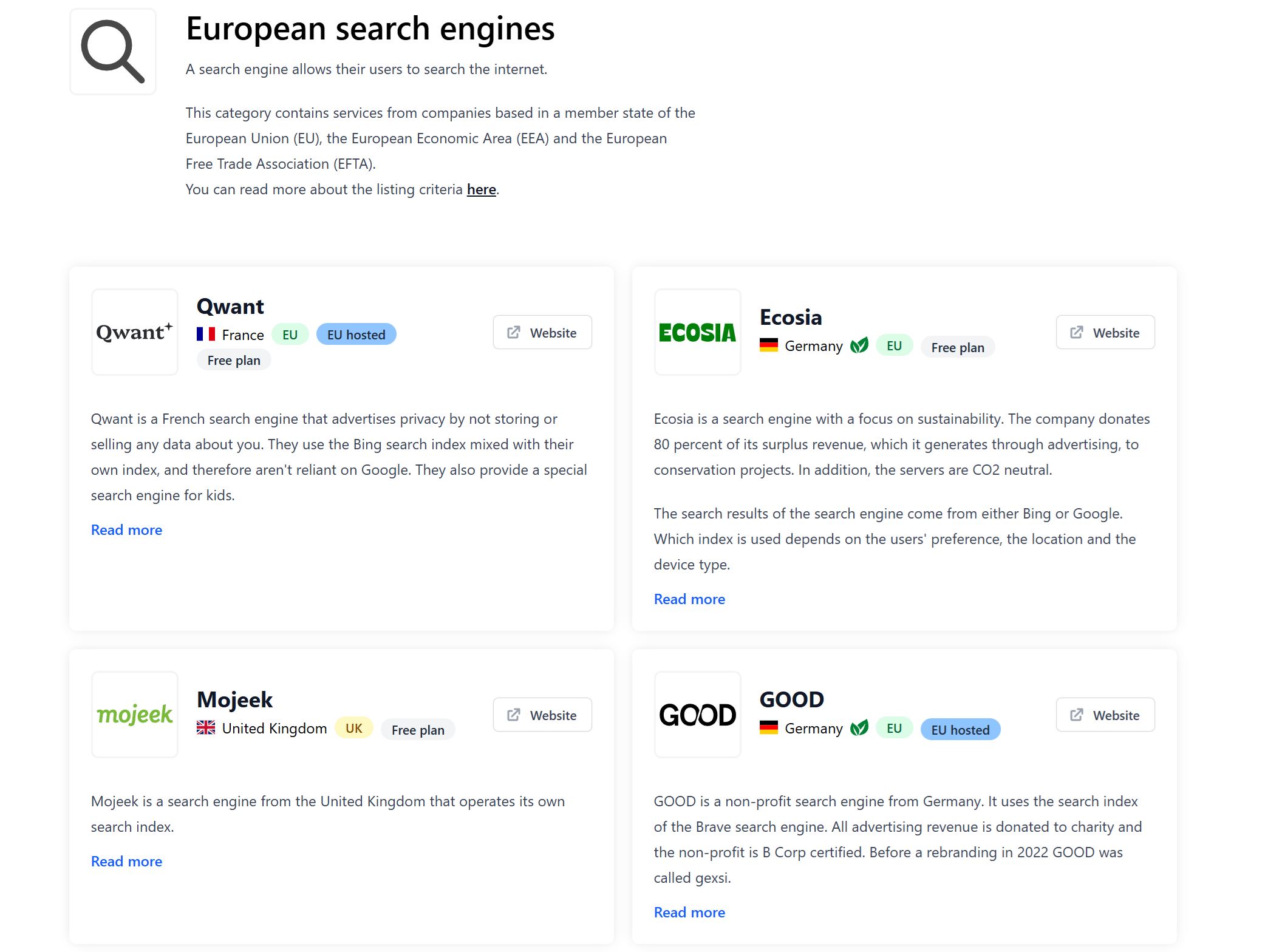Read more about Ecosia
Viewport: 1265px width, 952px height.
[x=689, y=599]
